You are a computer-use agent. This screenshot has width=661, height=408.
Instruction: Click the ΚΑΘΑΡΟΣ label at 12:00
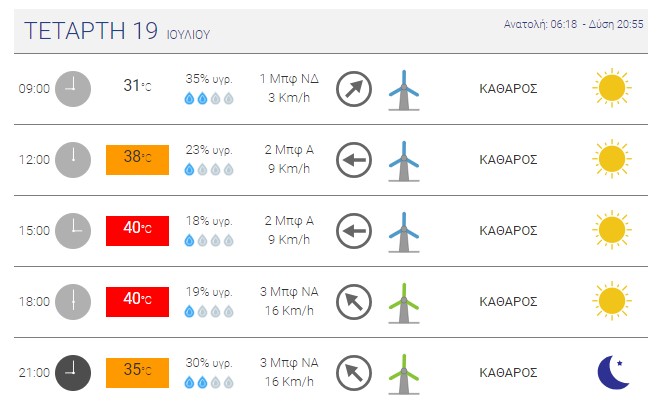click(508, 160)
